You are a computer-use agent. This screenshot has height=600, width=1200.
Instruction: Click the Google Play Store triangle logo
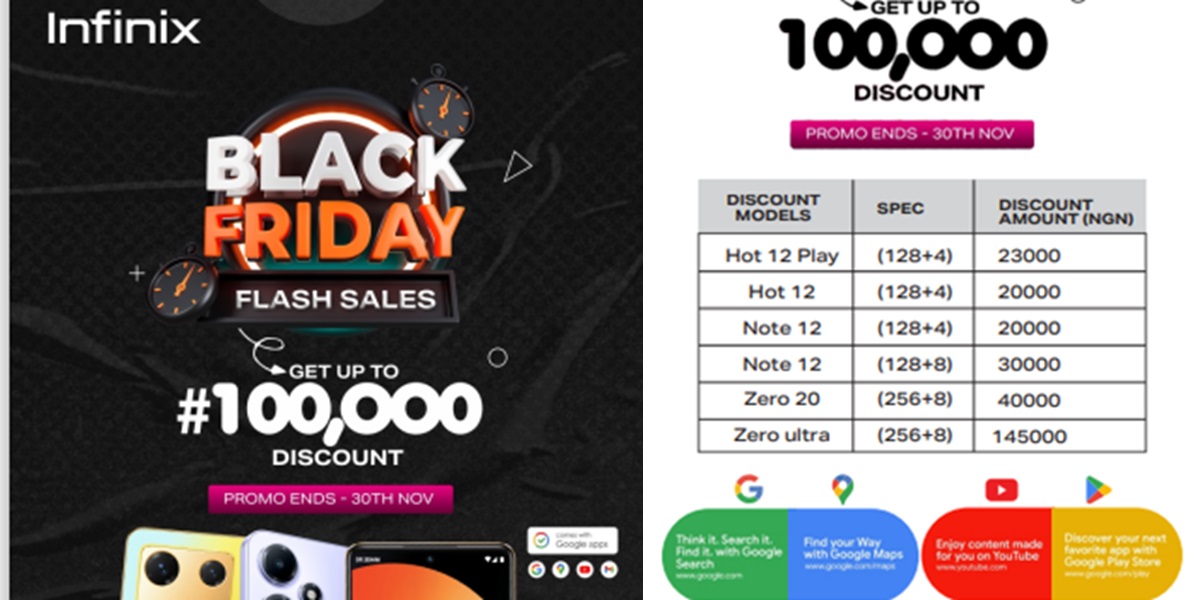click(x=1098, y=489)
